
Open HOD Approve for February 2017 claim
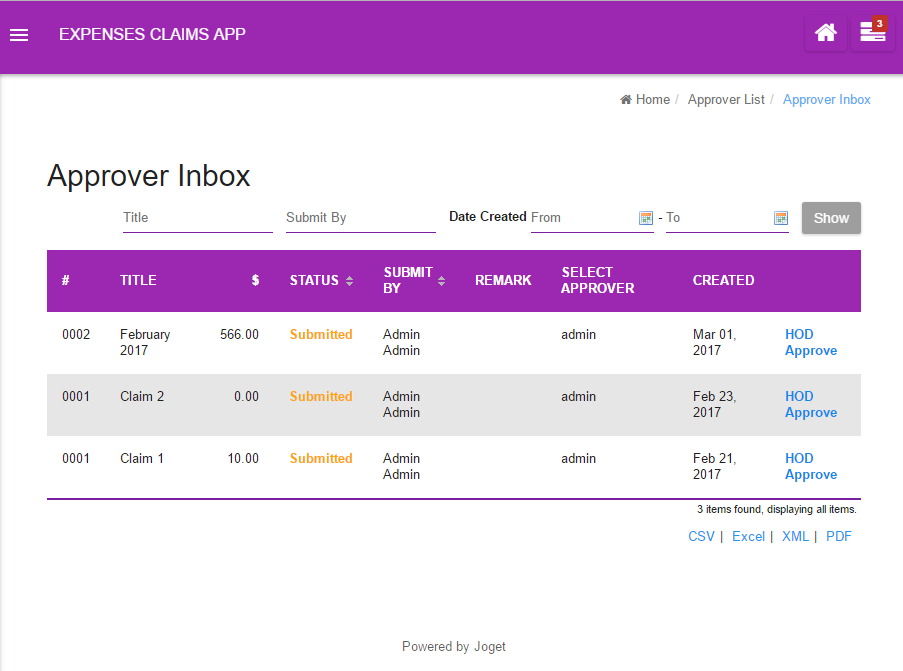point(810,343)
